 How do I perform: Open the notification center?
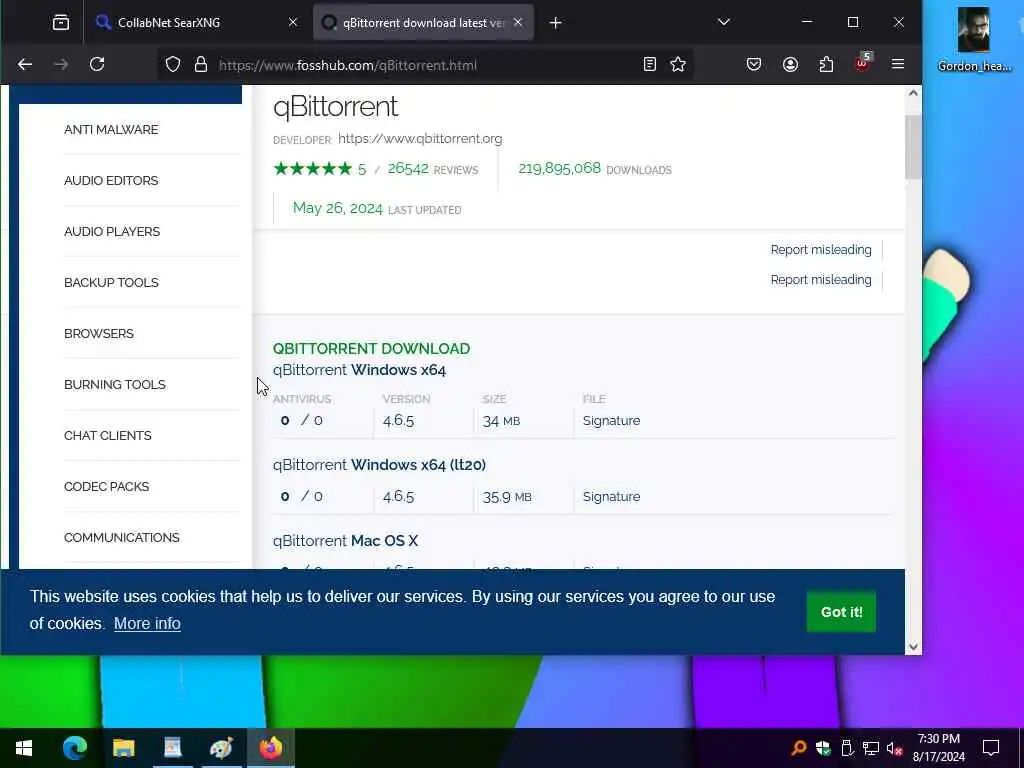[x=991, y=748]
